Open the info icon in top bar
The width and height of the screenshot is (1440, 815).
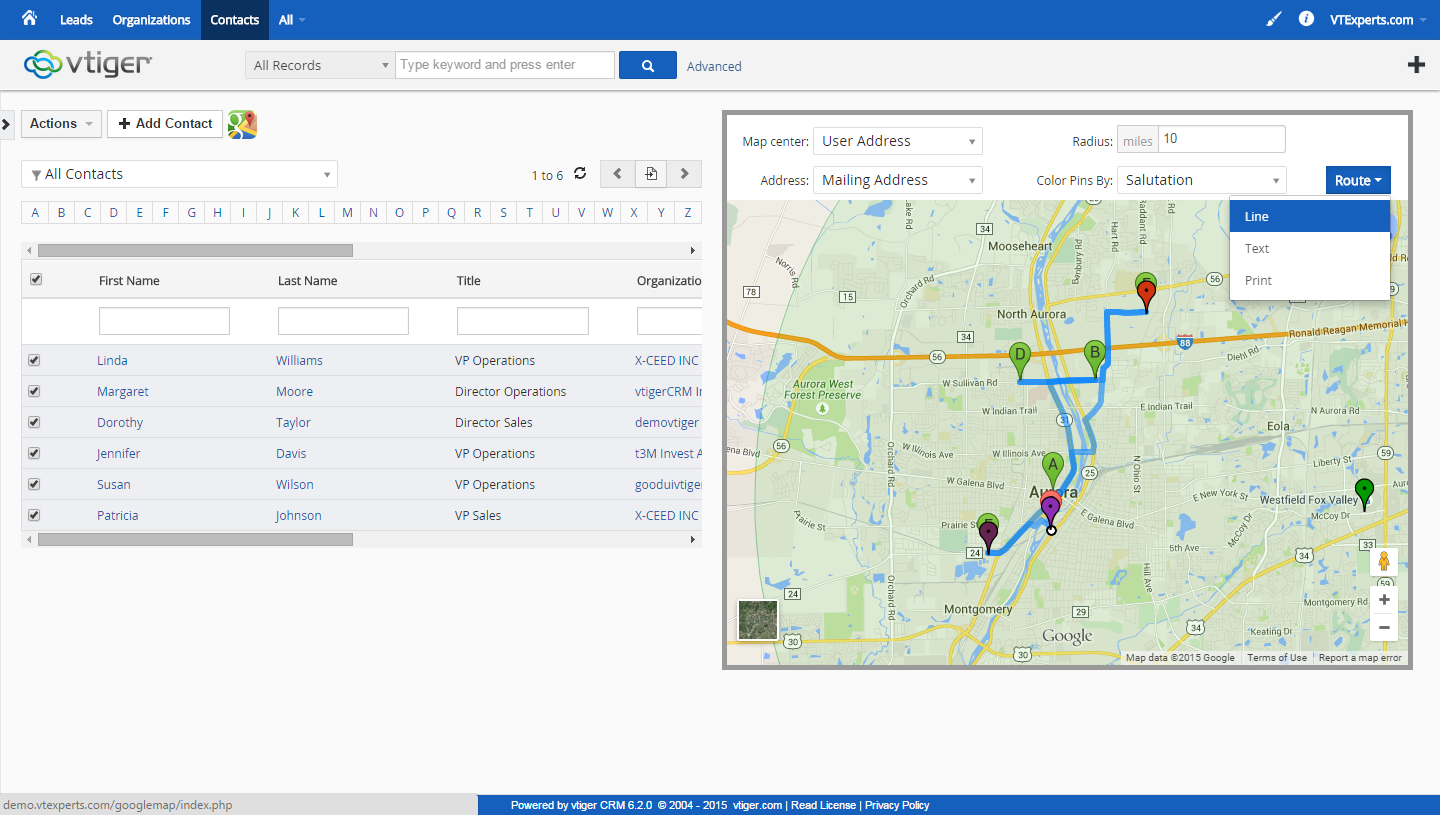(x=1306, y=19)
